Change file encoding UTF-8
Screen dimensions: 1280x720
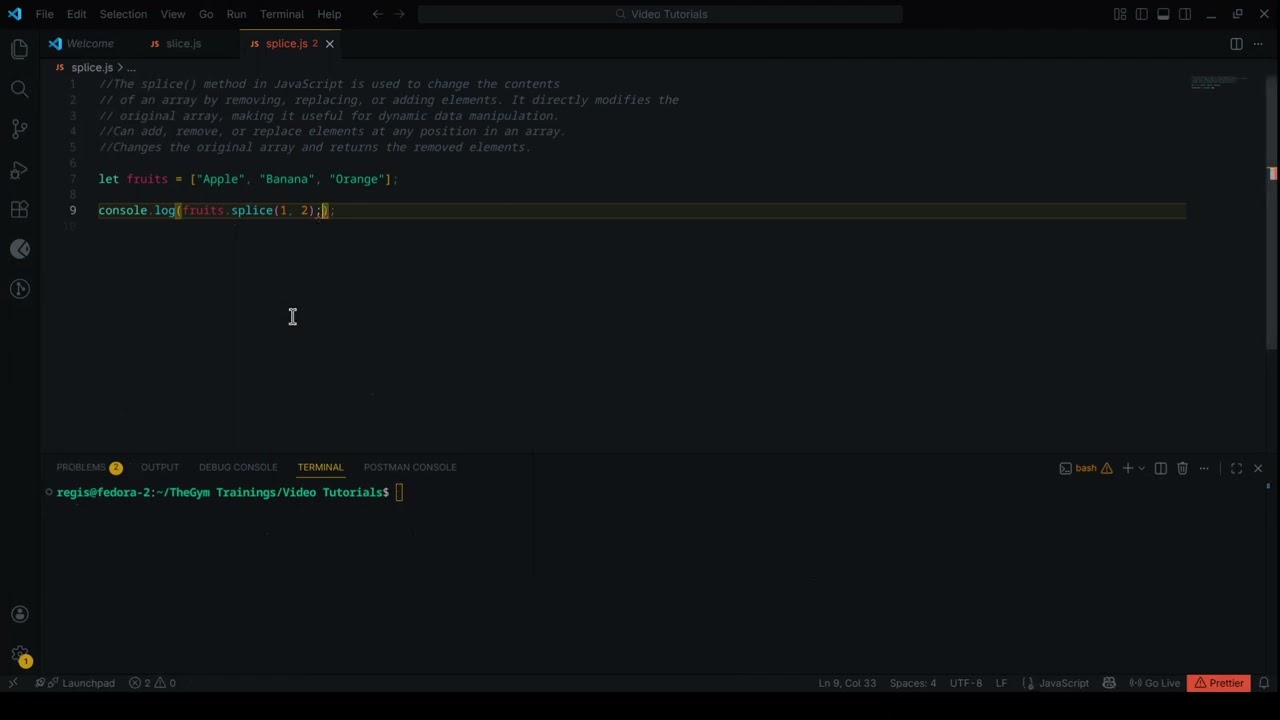[966, 683]
